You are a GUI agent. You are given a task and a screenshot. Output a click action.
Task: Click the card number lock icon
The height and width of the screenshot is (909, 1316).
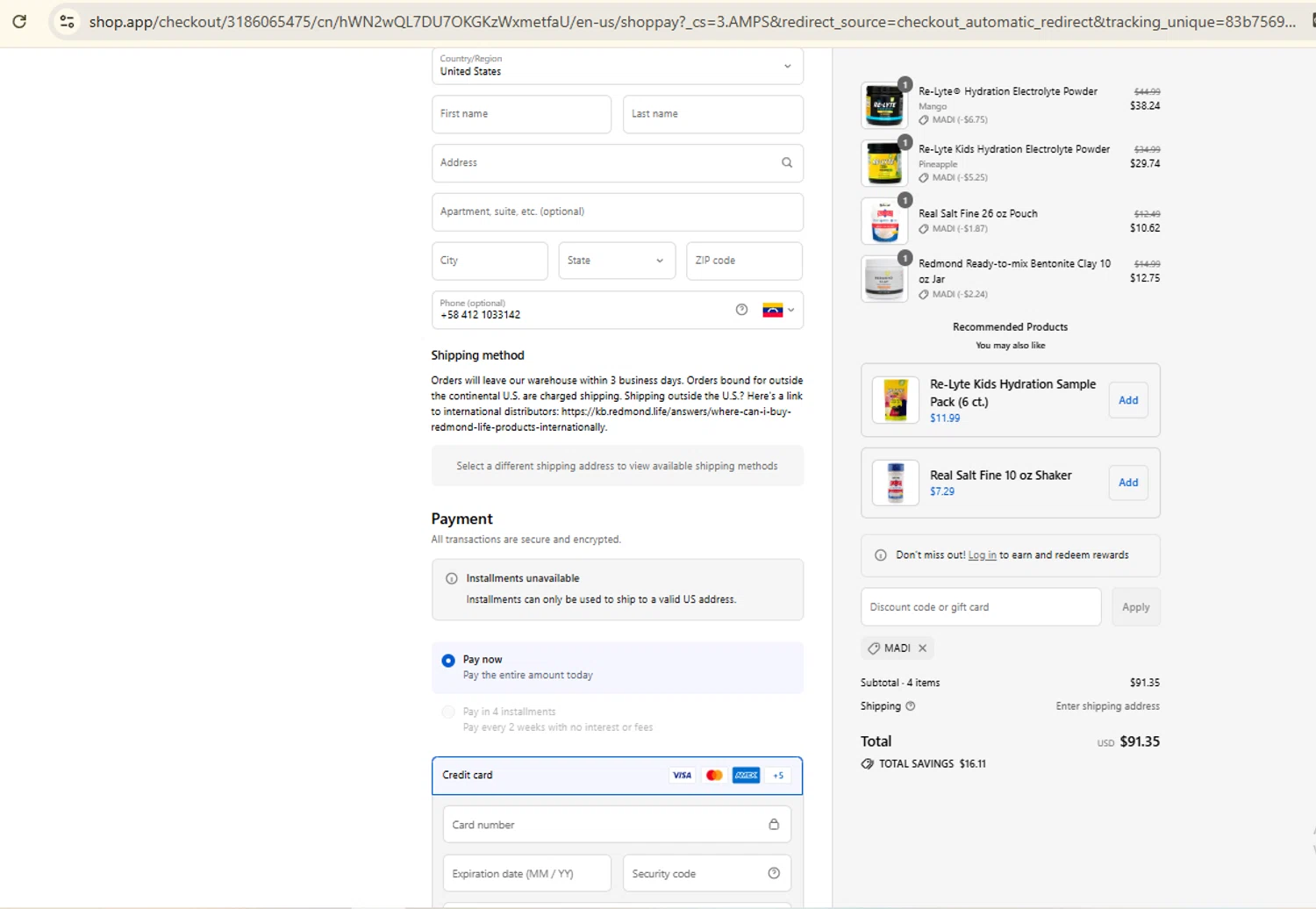click(774, 824)
